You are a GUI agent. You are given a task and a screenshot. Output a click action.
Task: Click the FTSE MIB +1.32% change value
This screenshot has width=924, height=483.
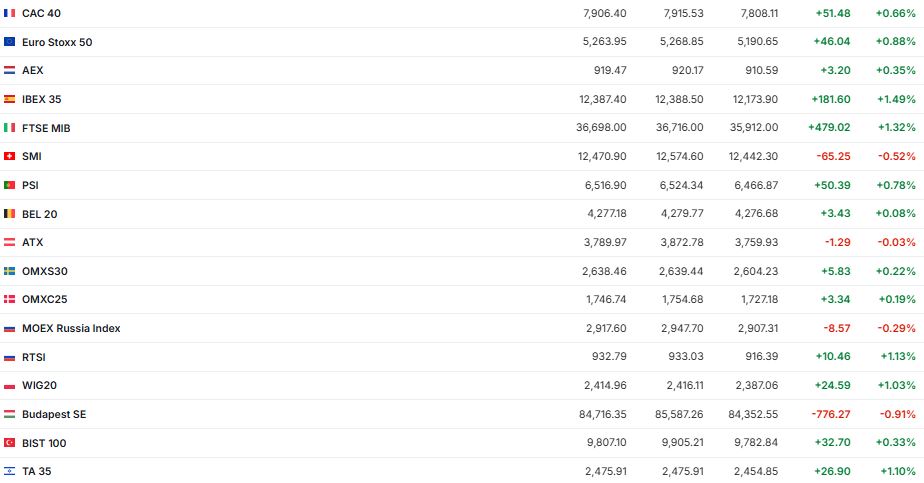click(895, 128)
